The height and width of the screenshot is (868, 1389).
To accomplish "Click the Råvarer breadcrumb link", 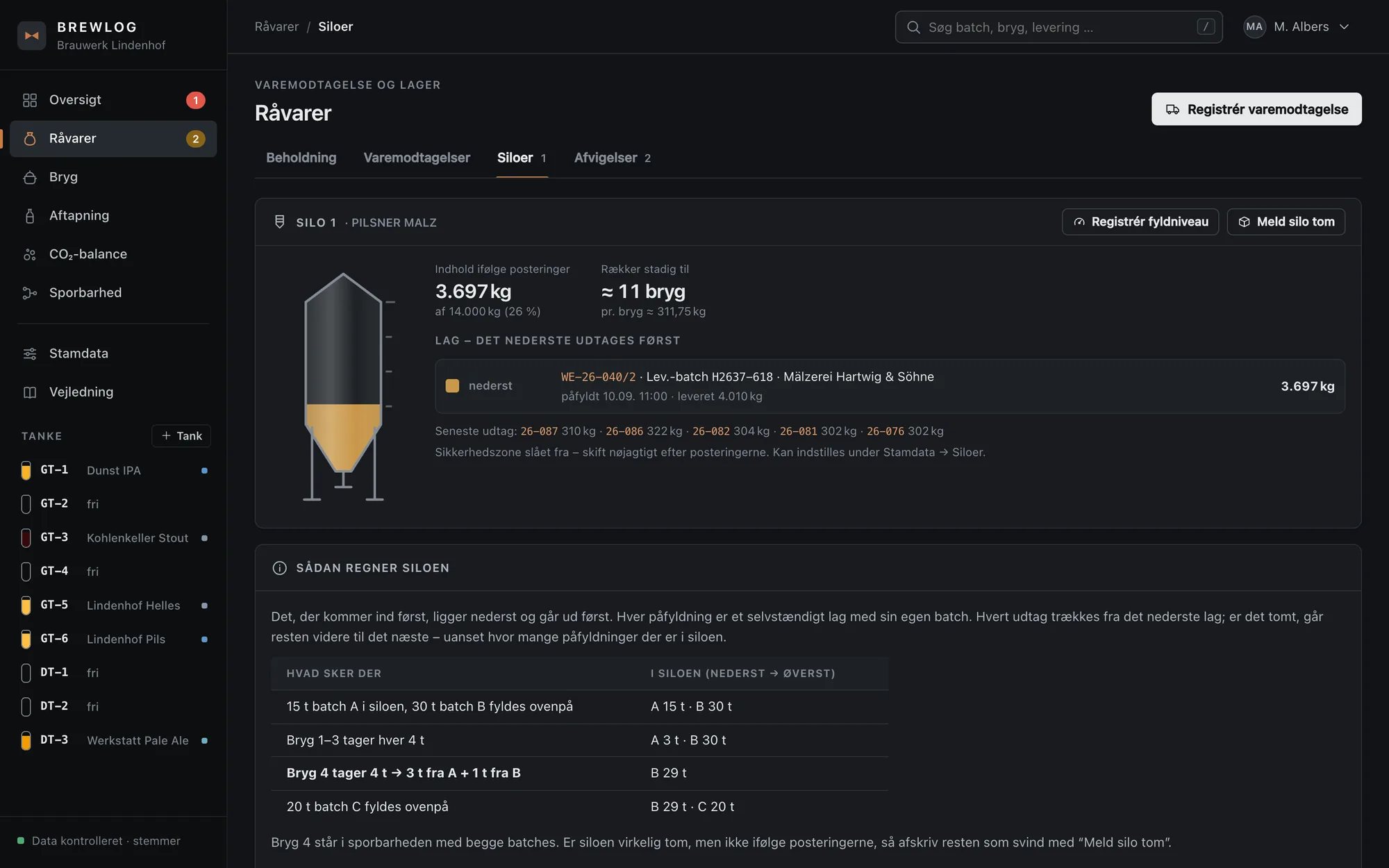I will [x=276, y=26].
